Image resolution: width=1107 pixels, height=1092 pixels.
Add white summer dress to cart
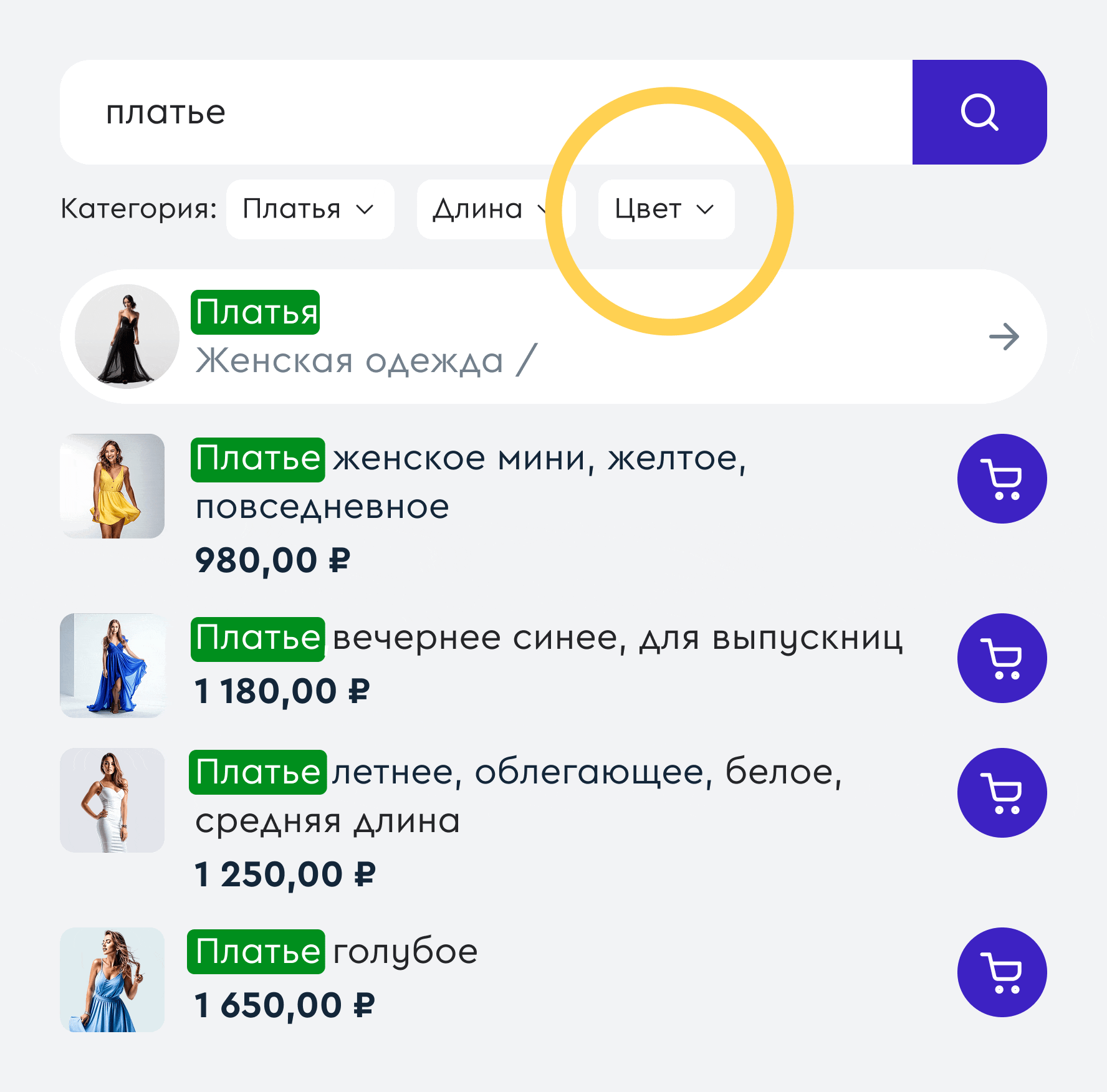pos(1001,793)
